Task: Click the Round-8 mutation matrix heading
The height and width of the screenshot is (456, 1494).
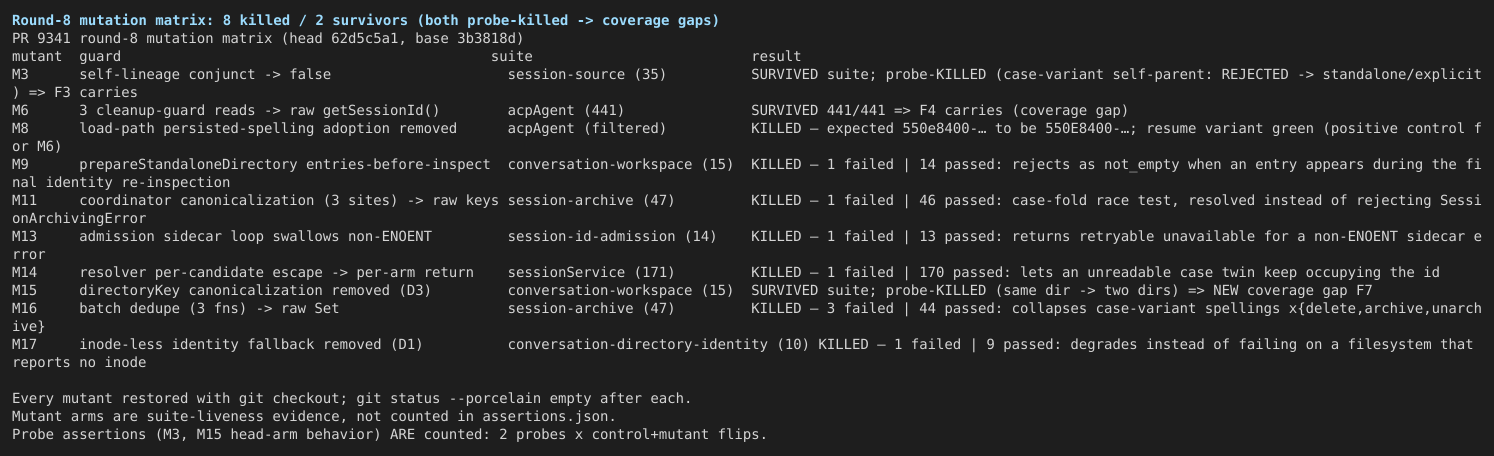Action: tap(365, 20)
